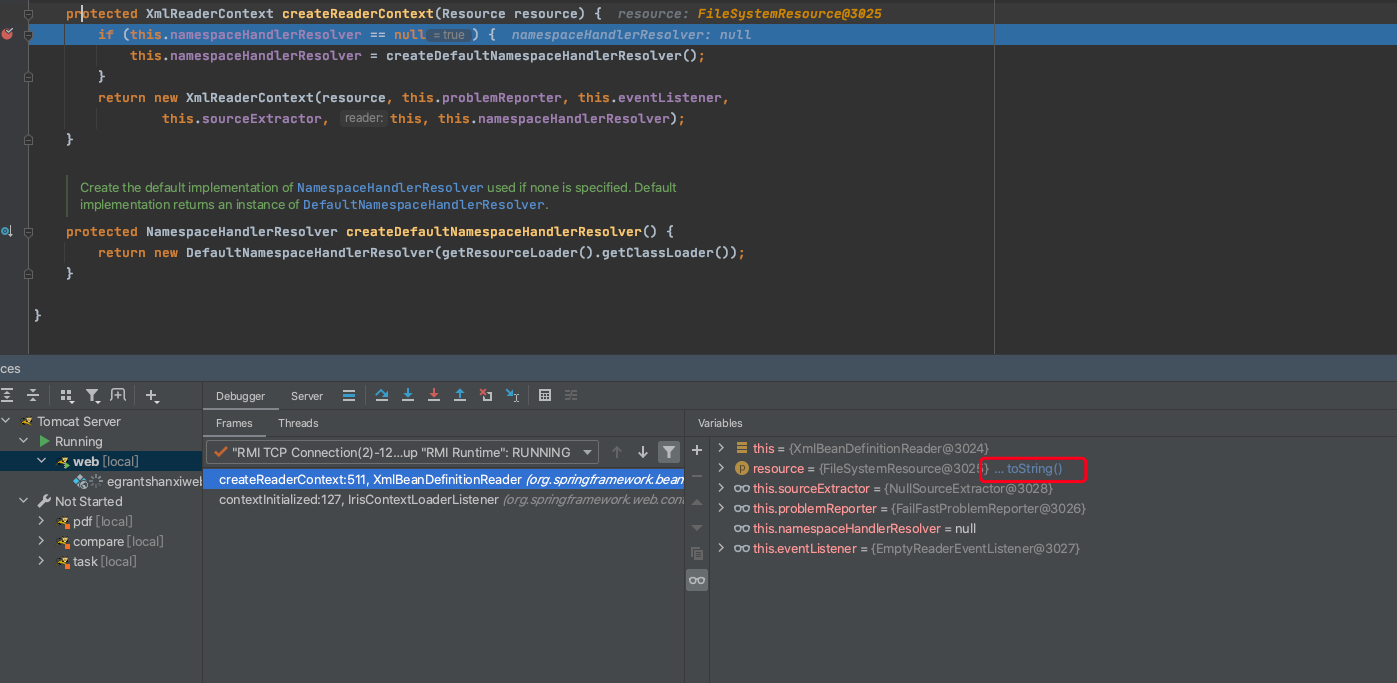Click the Step Over debugger icon
Image resolution: width=1397 pixels, height=683 pixels.
[x=381, y=395]
